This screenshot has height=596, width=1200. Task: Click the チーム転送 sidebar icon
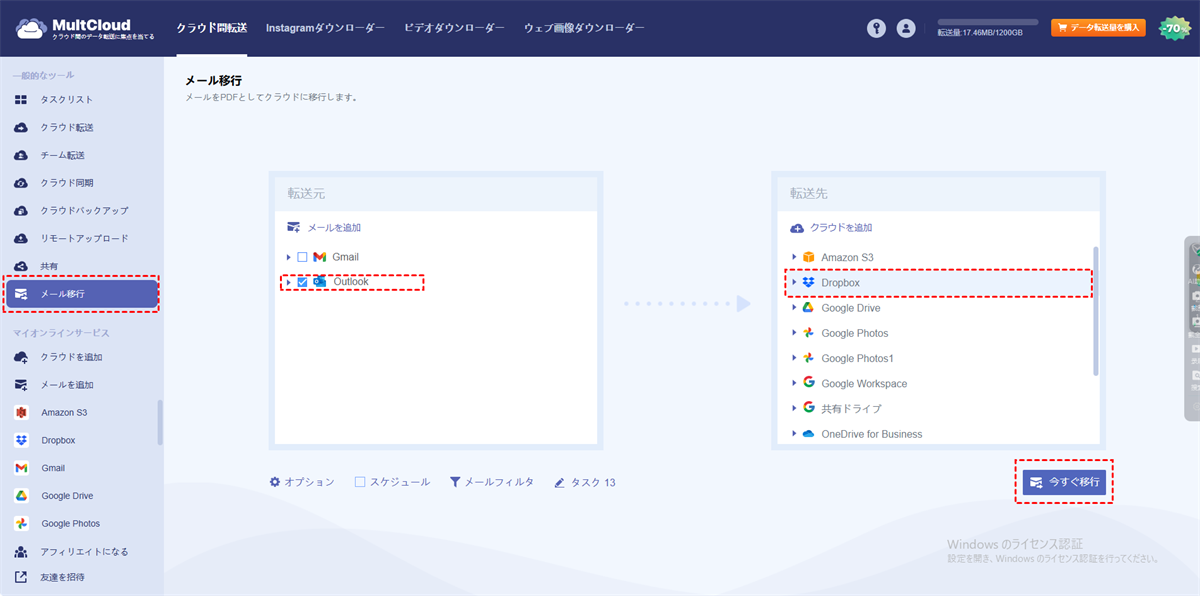[21, 155]
